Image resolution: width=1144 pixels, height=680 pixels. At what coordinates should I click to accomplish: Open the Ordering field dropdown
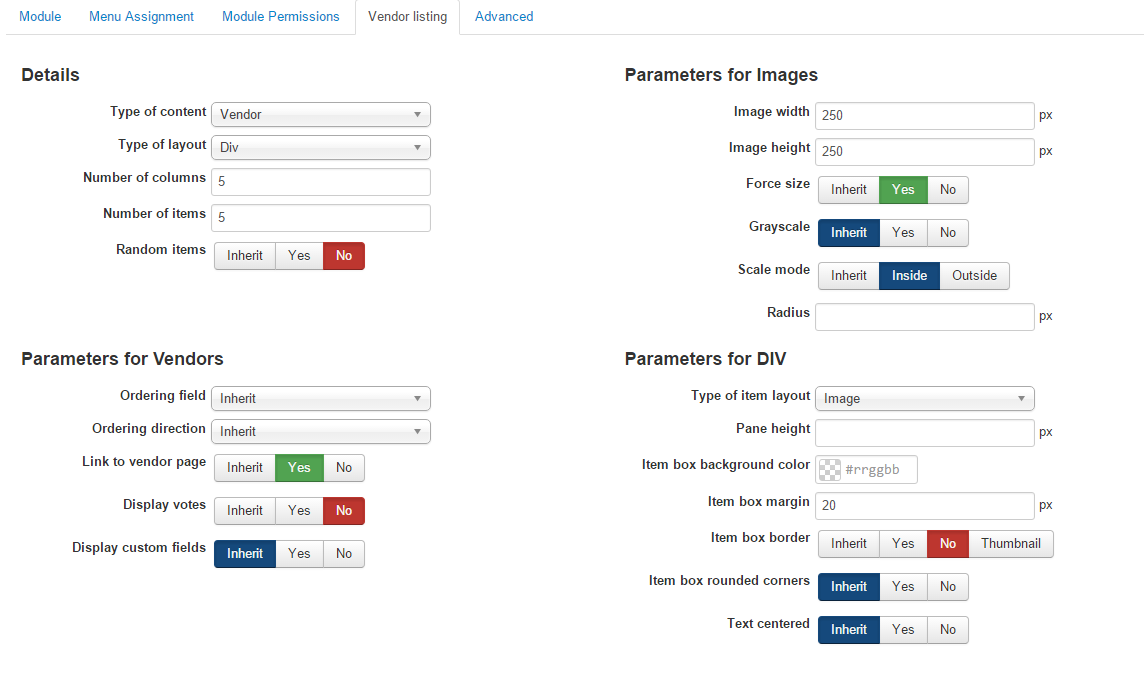pyautogui.click(x=320, y=399)
